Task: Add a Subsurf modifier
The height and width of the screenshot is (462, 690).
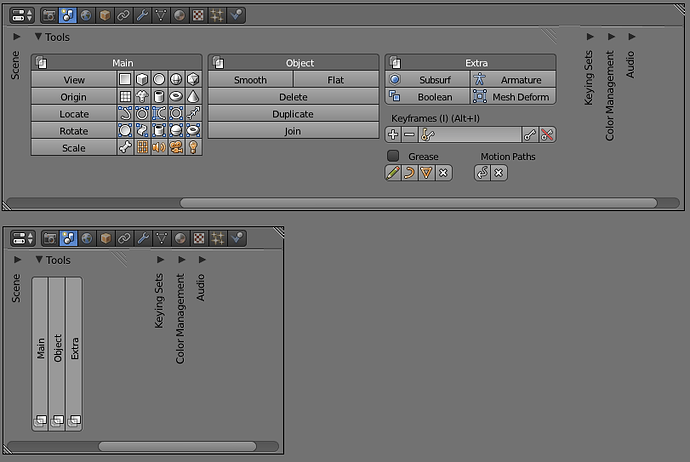Action: tap(427, 80)
